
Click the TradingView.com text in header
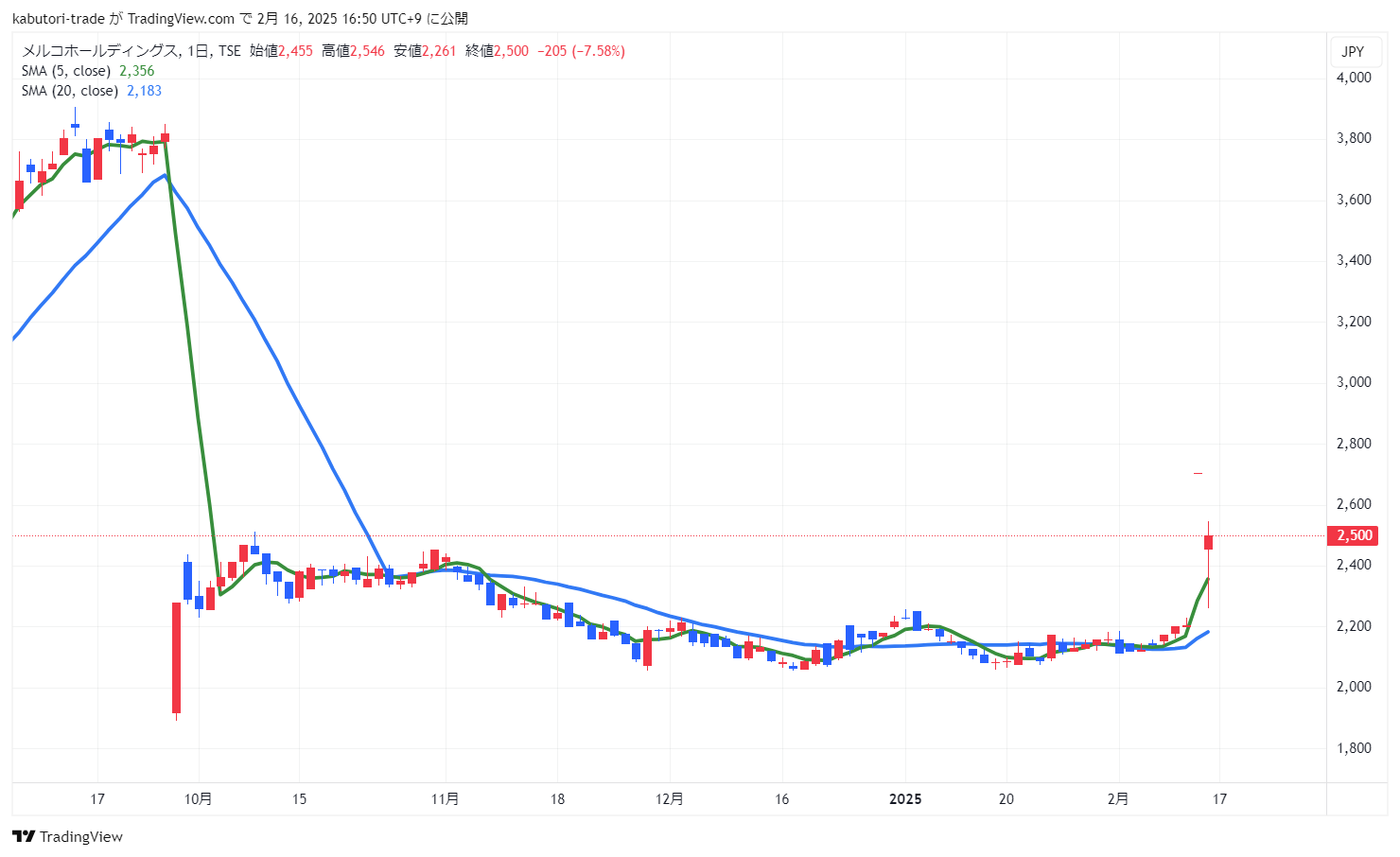tap(181, 19)
